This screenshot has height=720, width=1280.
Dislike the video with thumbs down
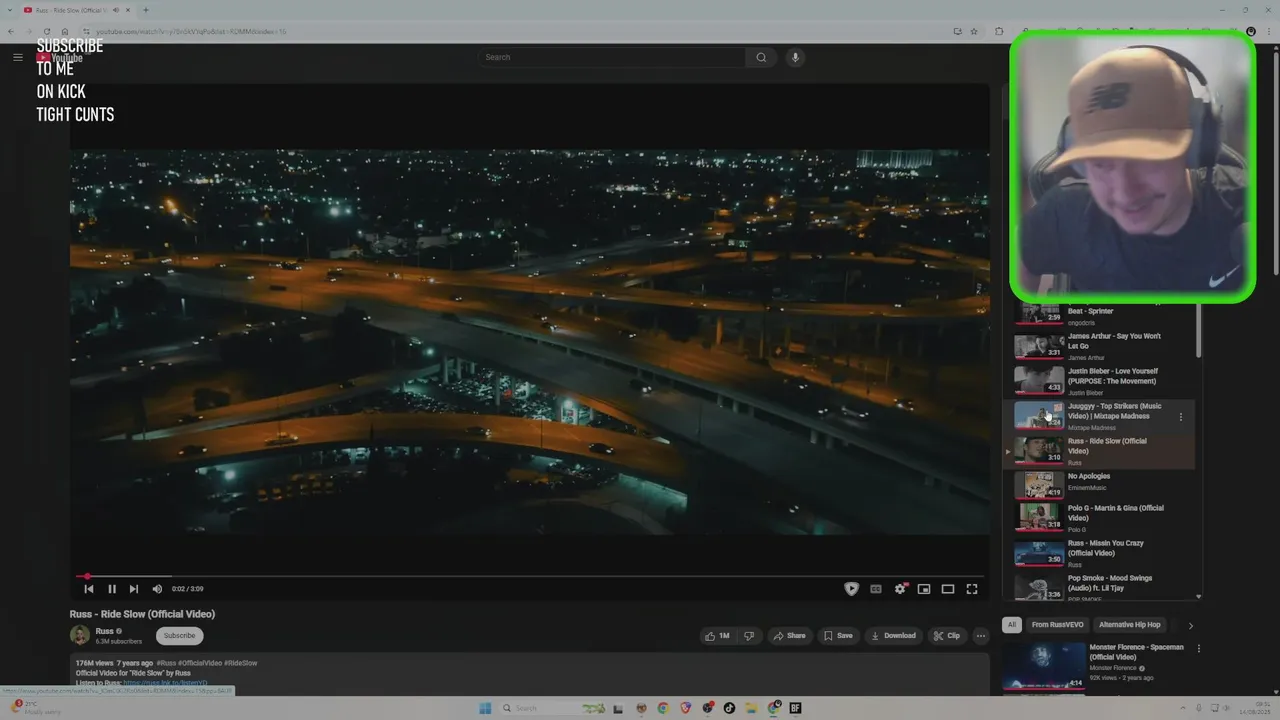point(749,635)
